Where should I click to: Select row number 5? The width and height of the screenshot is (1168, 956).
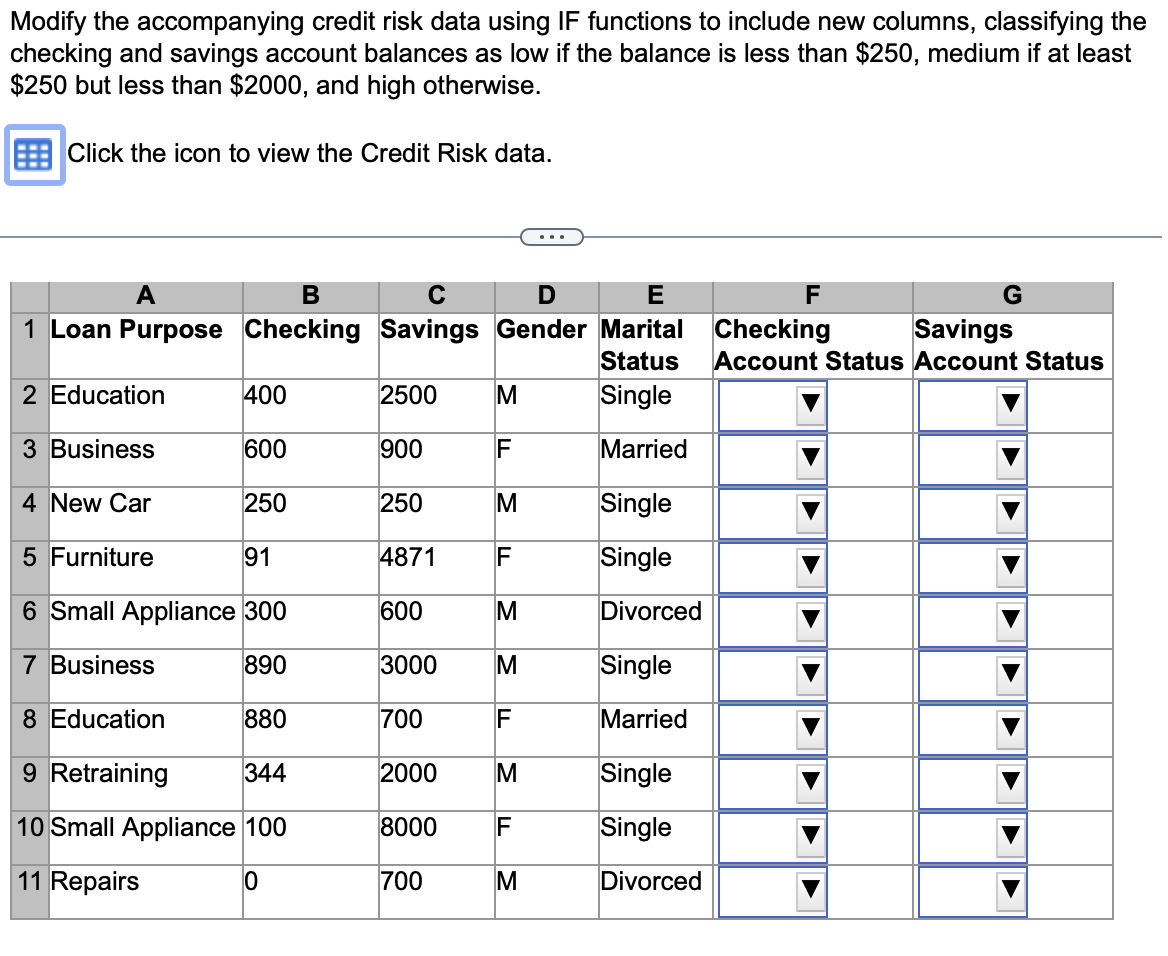(27, 558)
